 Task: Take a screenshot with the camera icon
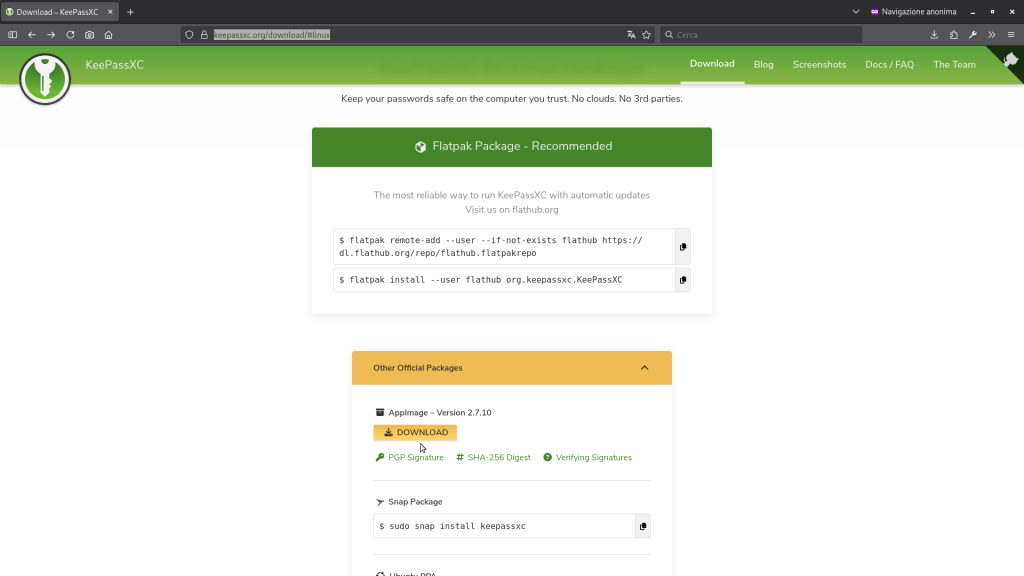pos(89,35)
